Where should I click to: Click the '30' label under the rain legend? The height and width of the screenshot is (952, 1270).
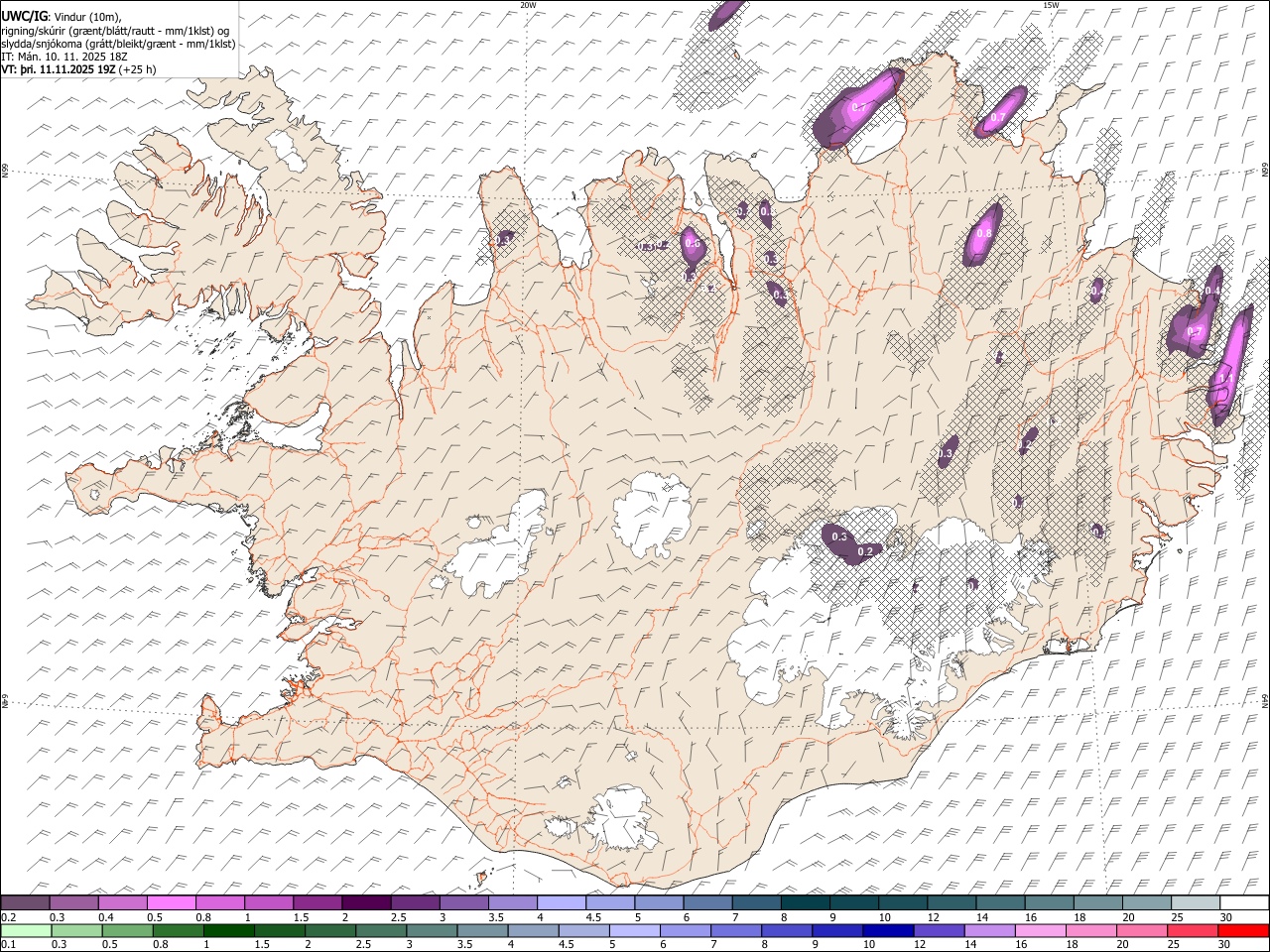click(x=1226, y=945)
